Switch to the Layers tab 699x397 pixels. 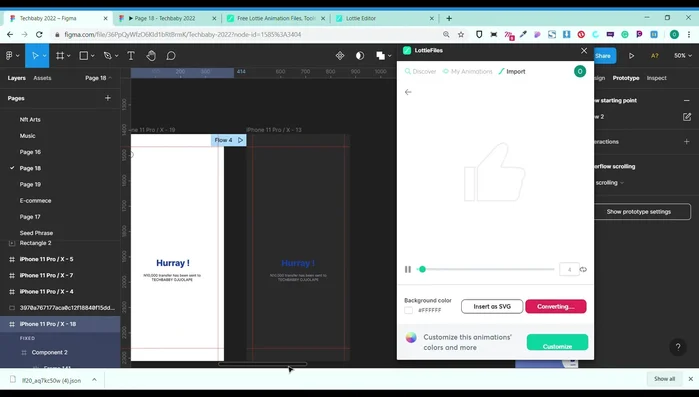(16, 78)
